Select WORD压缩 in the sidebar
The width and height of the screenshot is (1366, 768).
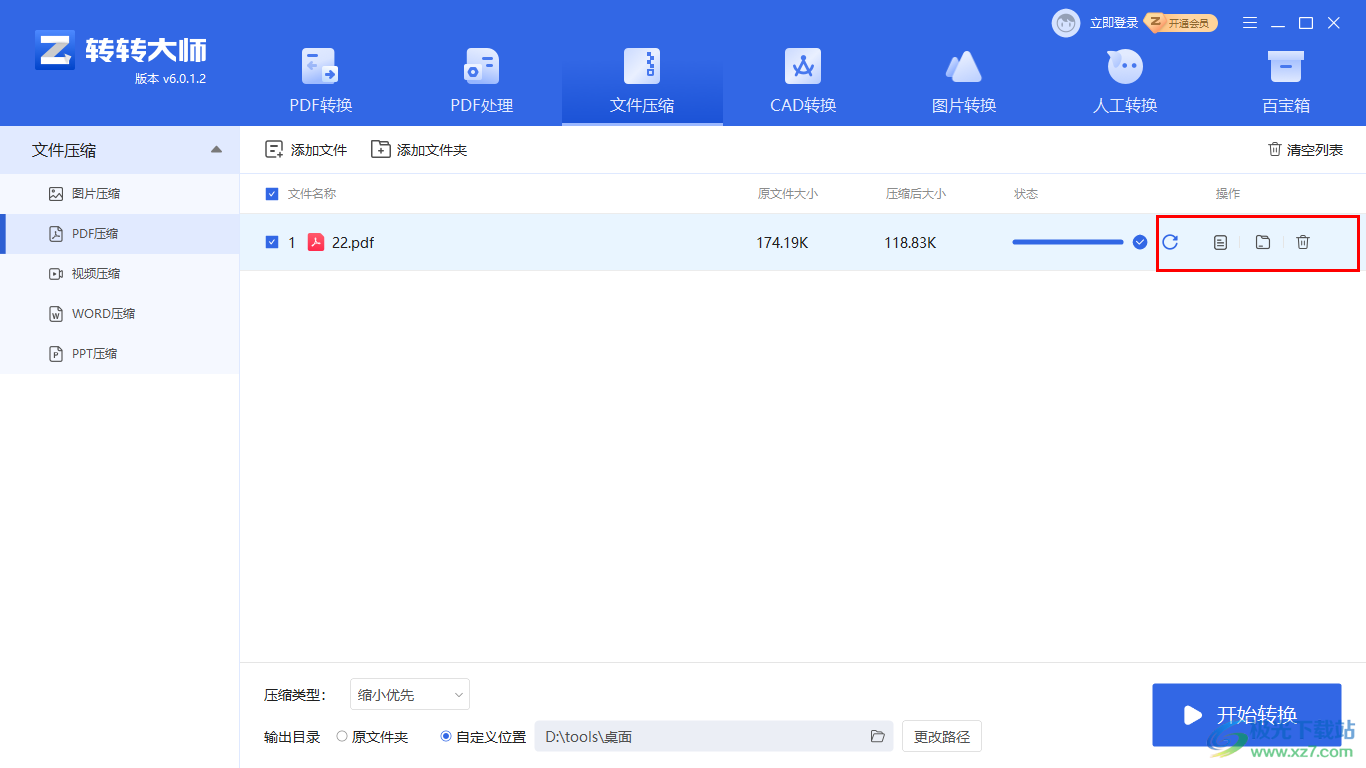pyautogui.click(x=120, y=314)
